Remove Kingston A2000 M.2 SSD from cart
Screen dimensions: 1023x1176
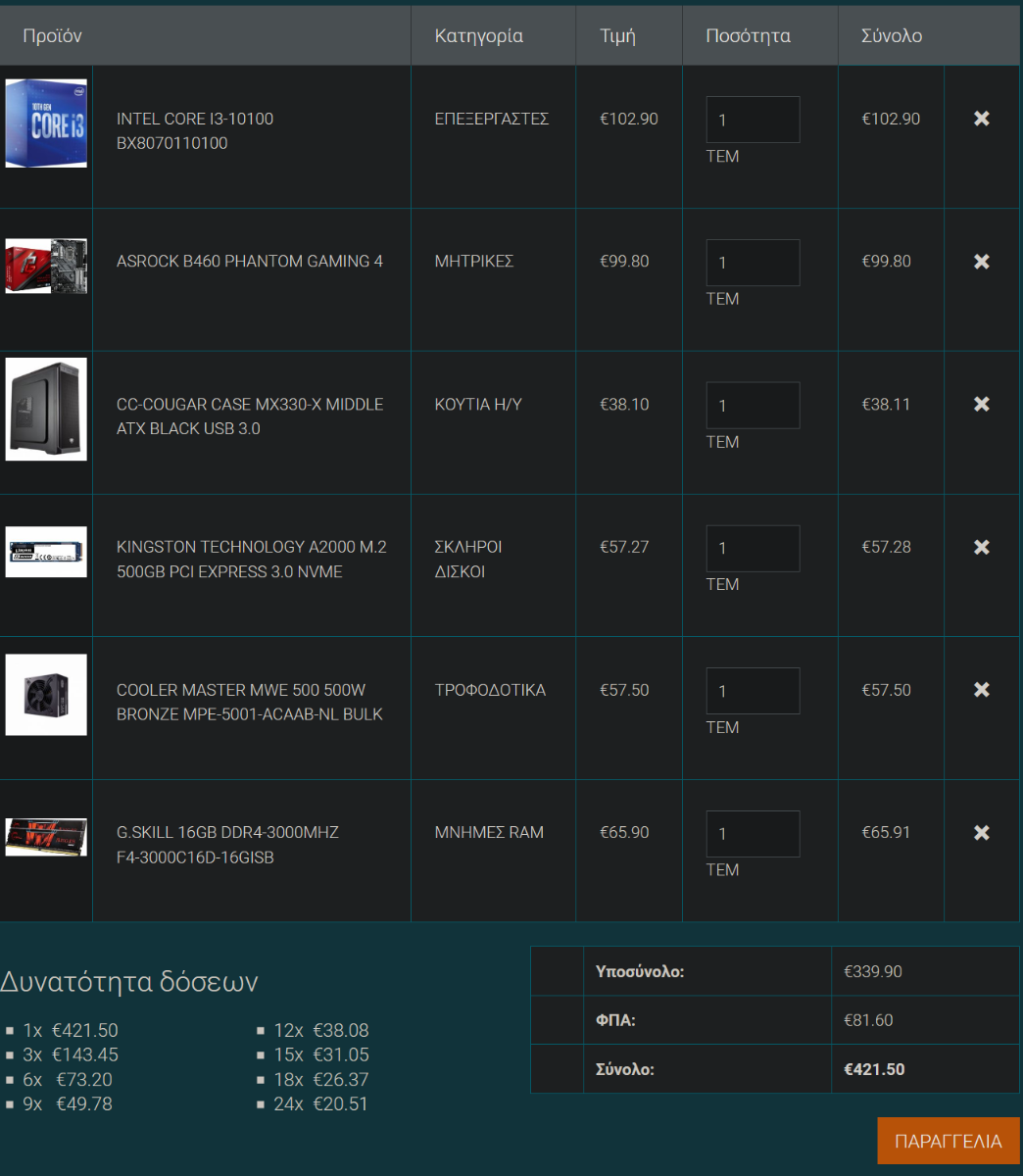tap(981, 547)
